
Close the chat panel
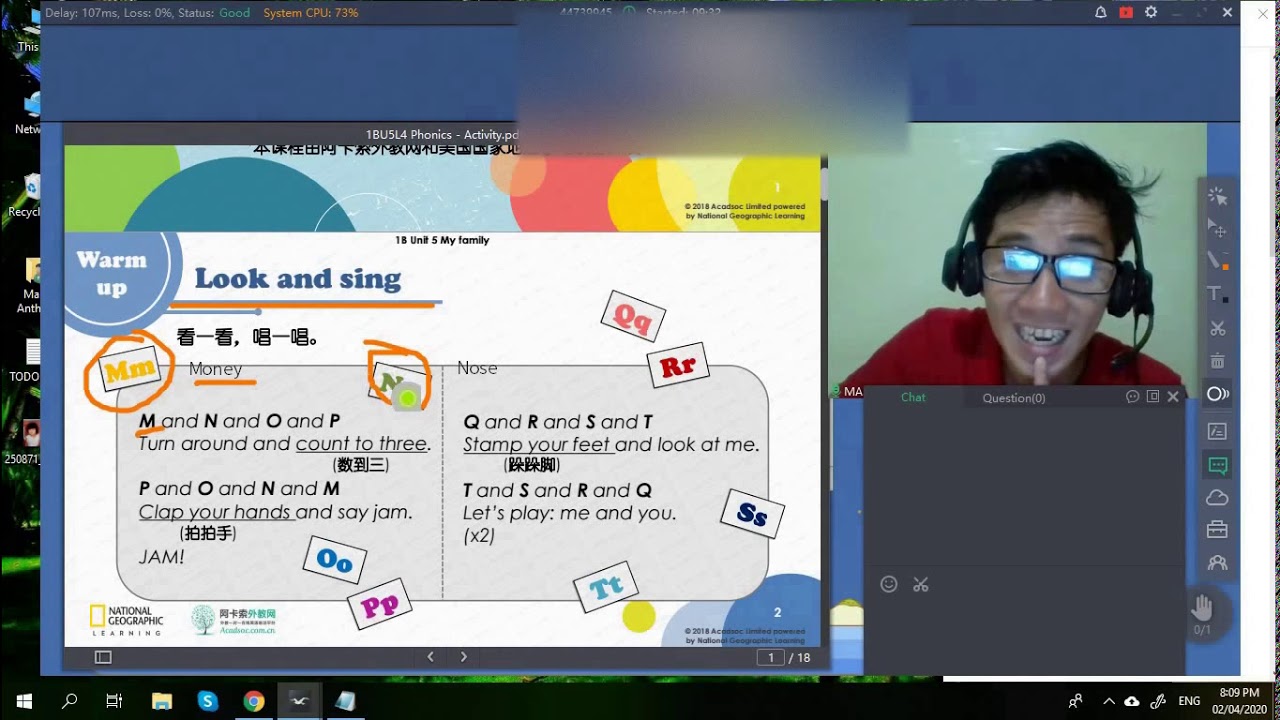[1173, 397]
